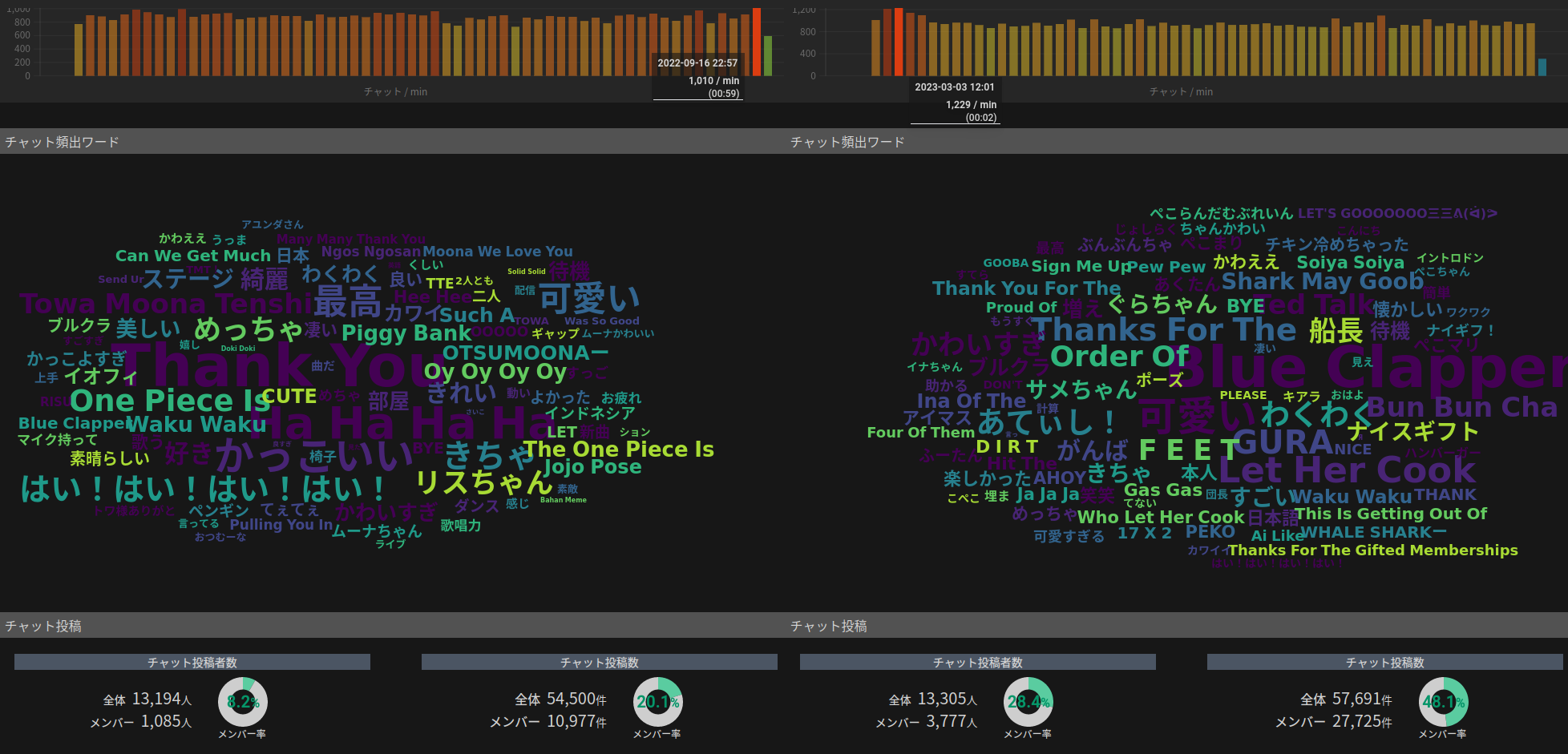
Task: Click the "Pulling You In" phrase
Action: click(x=281, y=525)
